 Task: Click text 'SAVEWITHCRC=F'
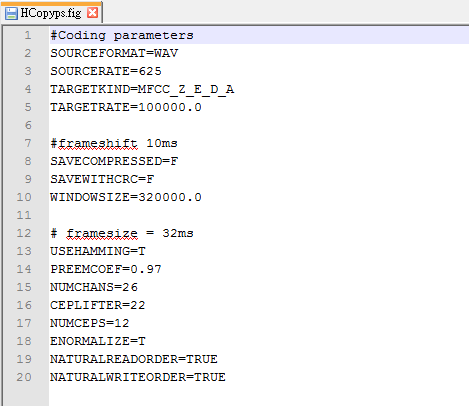[102, 179]
